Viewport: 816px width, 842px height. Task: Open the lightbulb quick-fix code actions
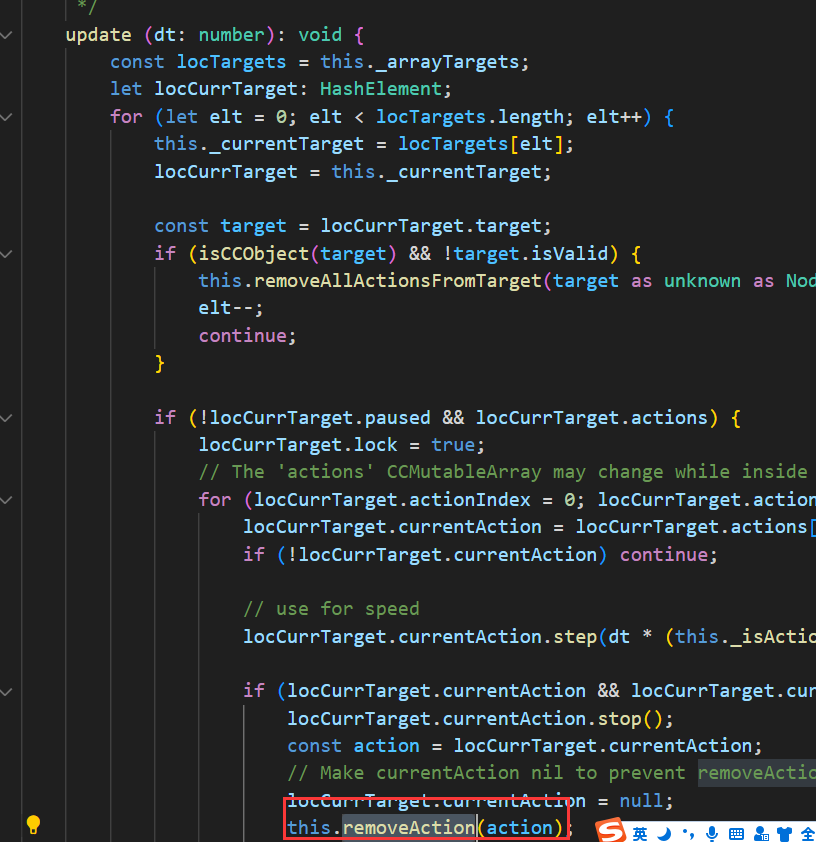tap(33, 824)
